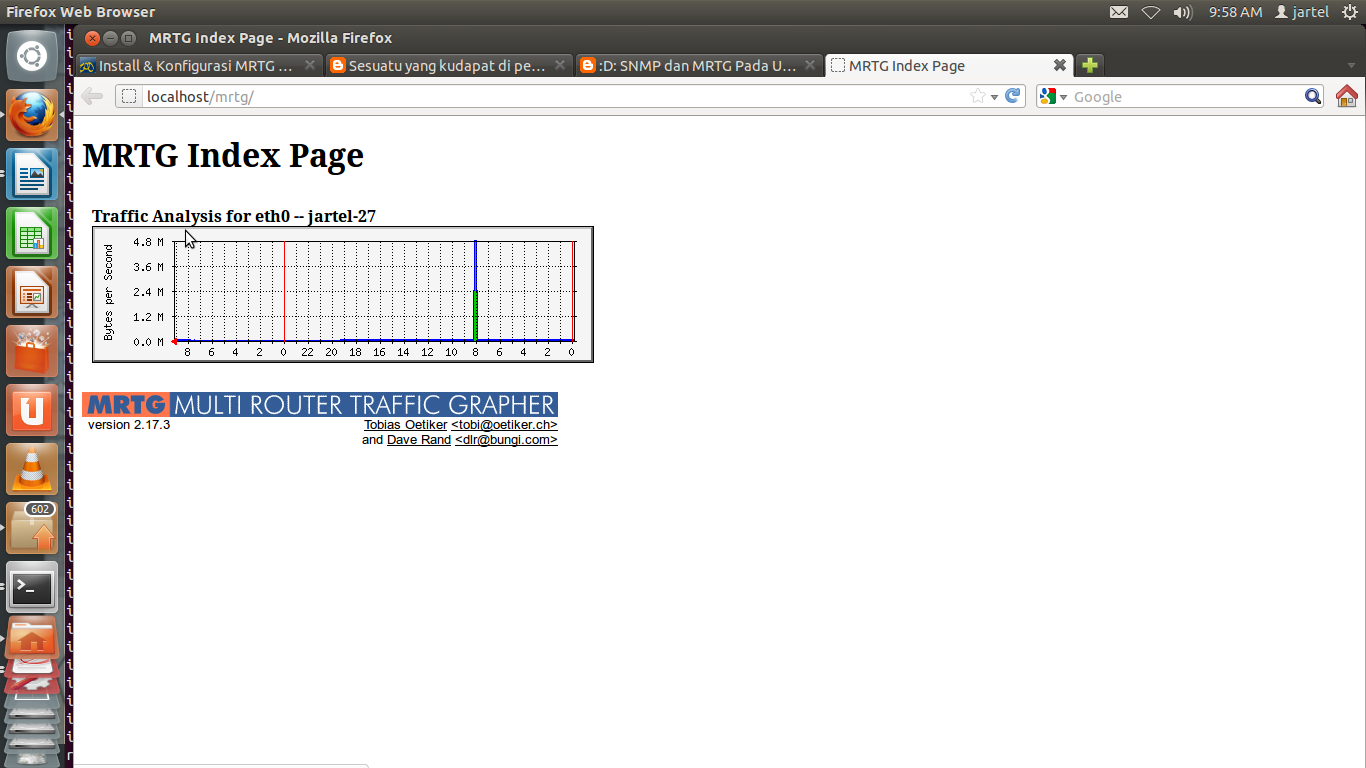Select the MRTG Index Page tab
The height and width of the screenshot is (768, 1366).
point(949,66)
